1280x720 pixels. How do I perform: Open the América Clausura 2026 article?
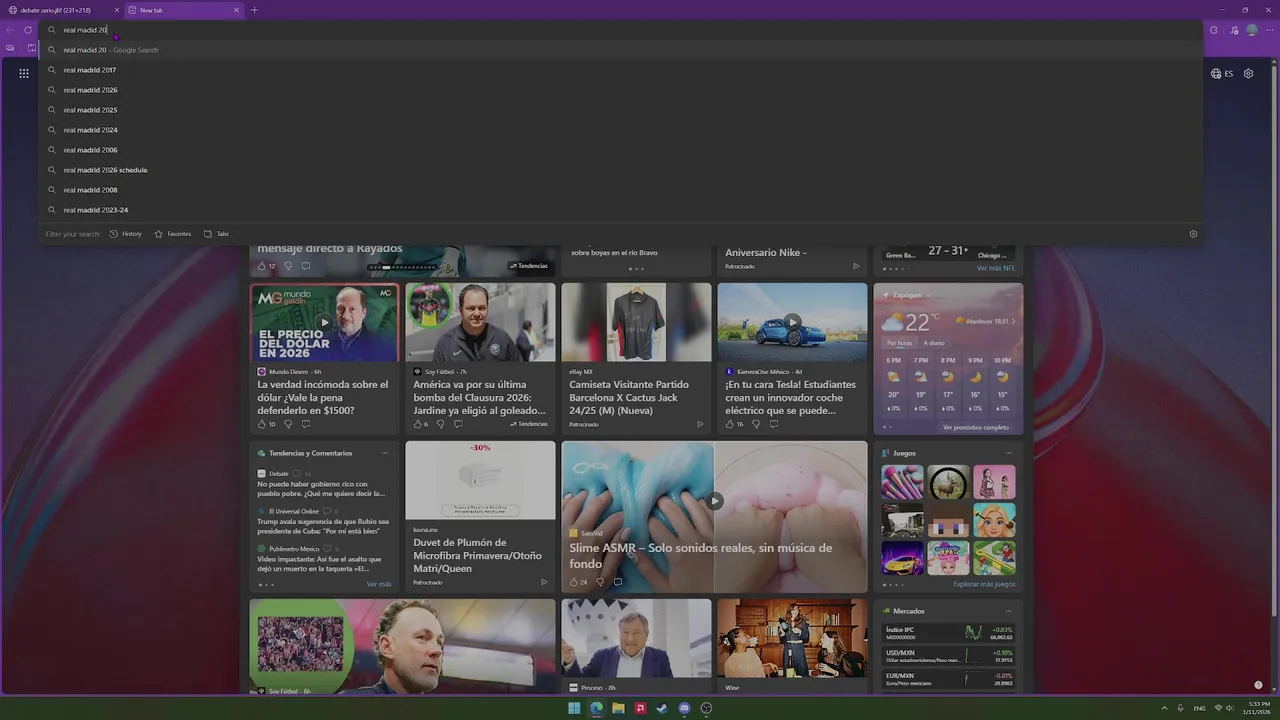[480, 397]
